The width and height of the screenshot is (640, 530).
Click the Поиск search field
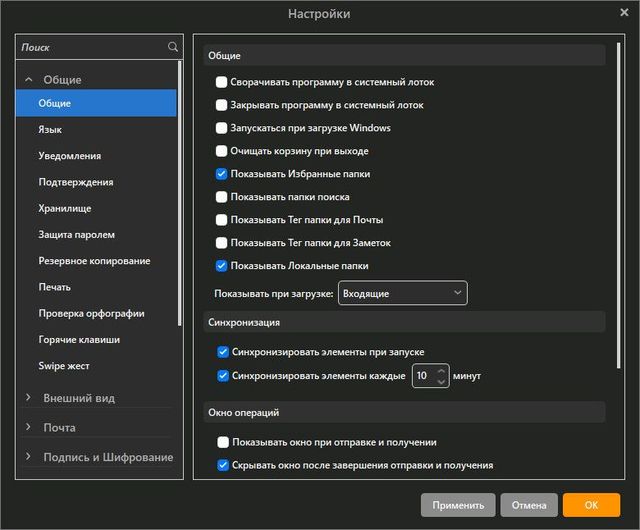point(90,47)
